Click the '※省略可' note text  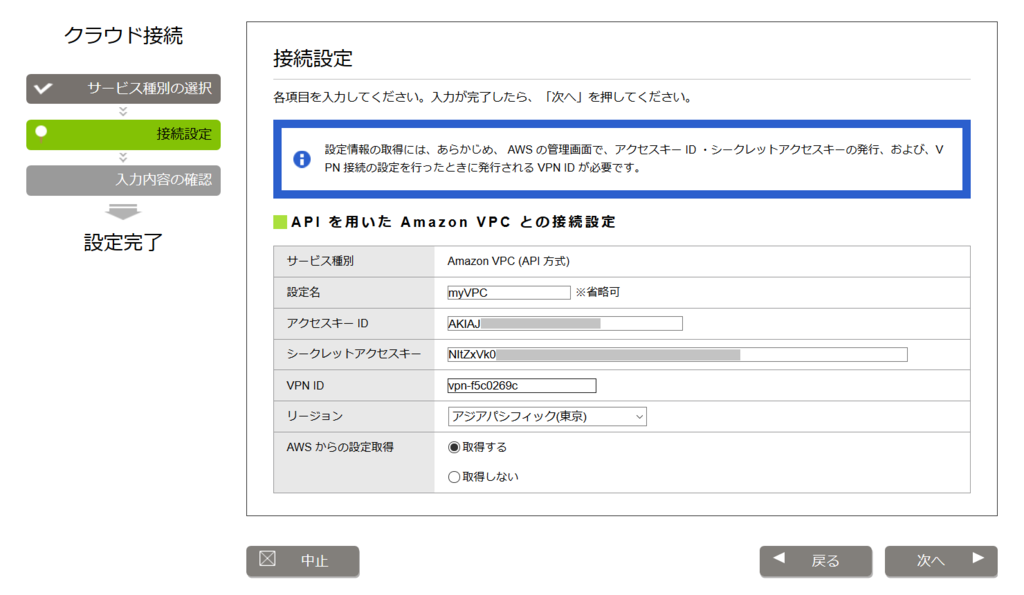coord(598,292)
